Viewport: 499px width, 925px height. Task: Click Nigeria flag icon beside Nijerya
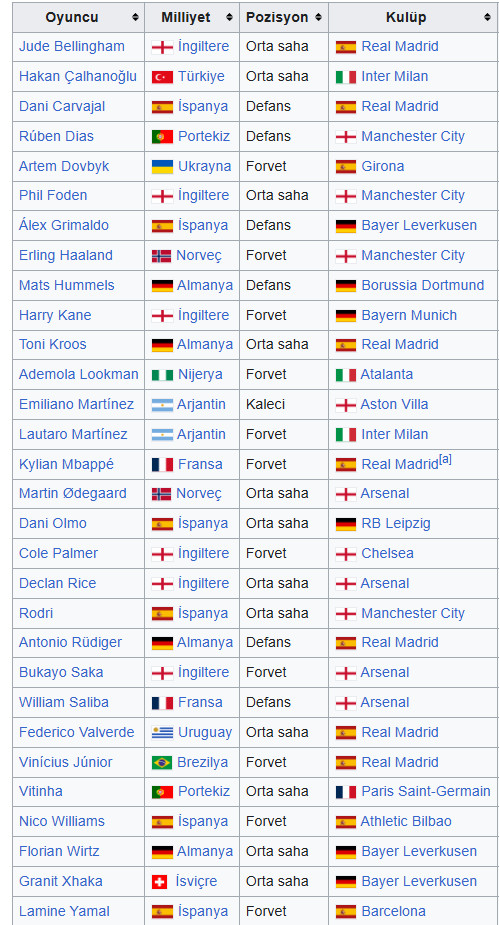click(x=162, y=375)
